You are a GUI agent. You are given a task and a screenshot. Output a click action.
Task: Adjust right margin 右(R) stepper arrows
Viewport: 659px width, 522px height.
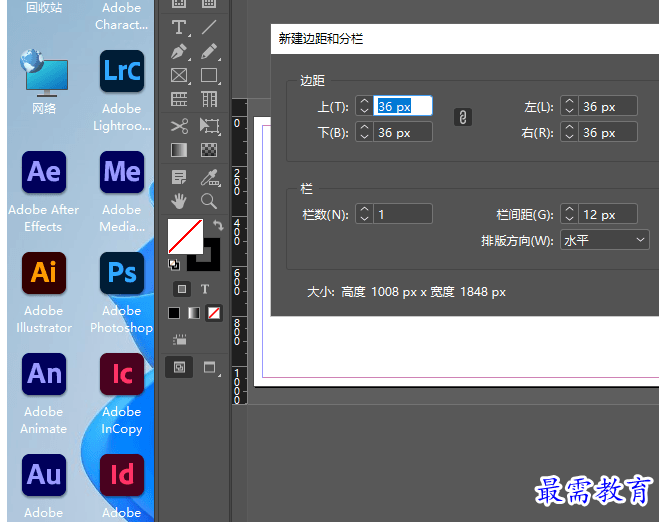[x=569, y=132]
